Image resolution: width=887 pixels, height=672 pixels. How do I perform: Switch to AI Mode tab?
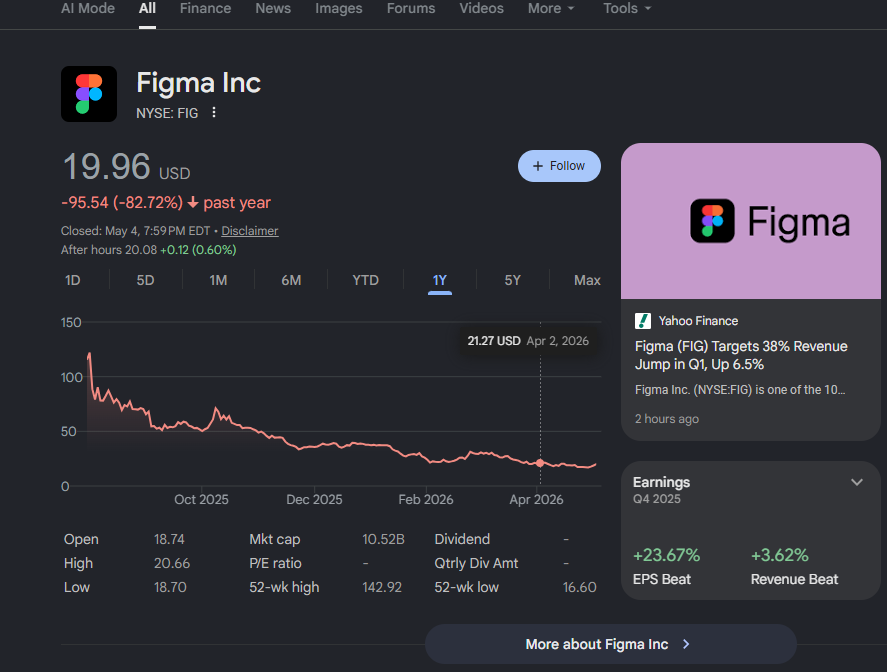pyautogui.click(x=88, y=8)
